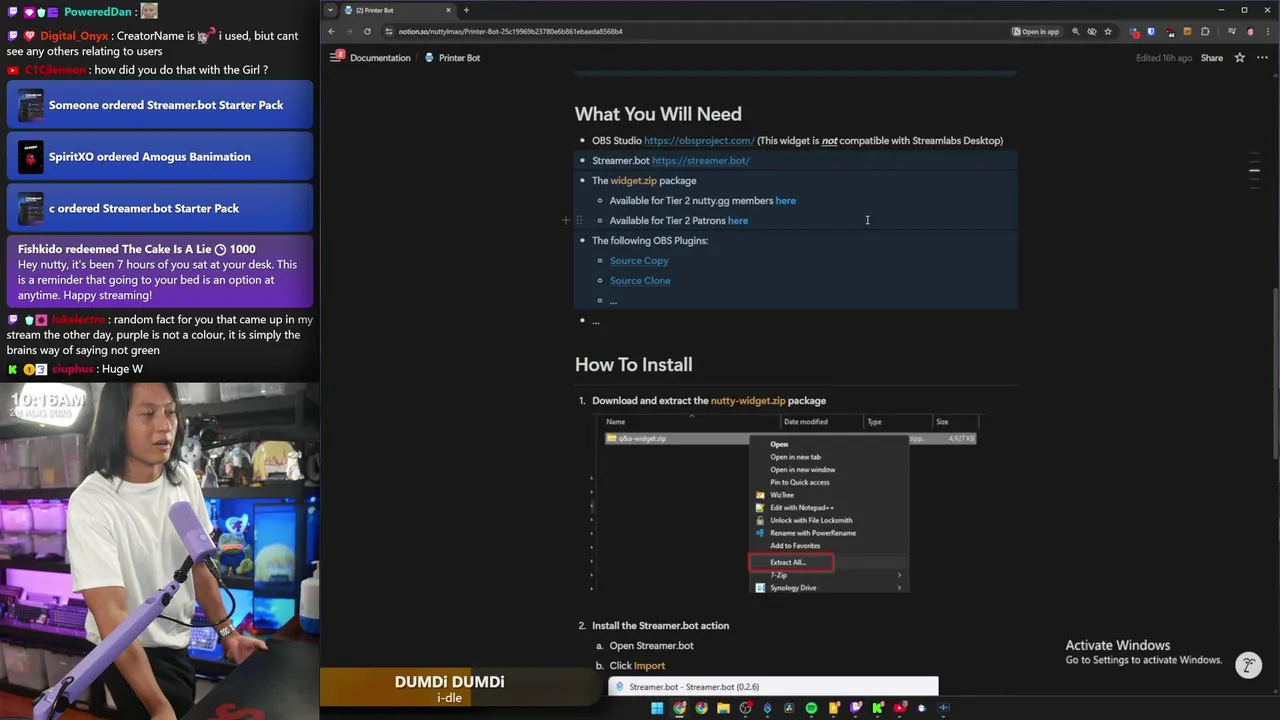Open site information icon in address bar

(x=388, y=31)
